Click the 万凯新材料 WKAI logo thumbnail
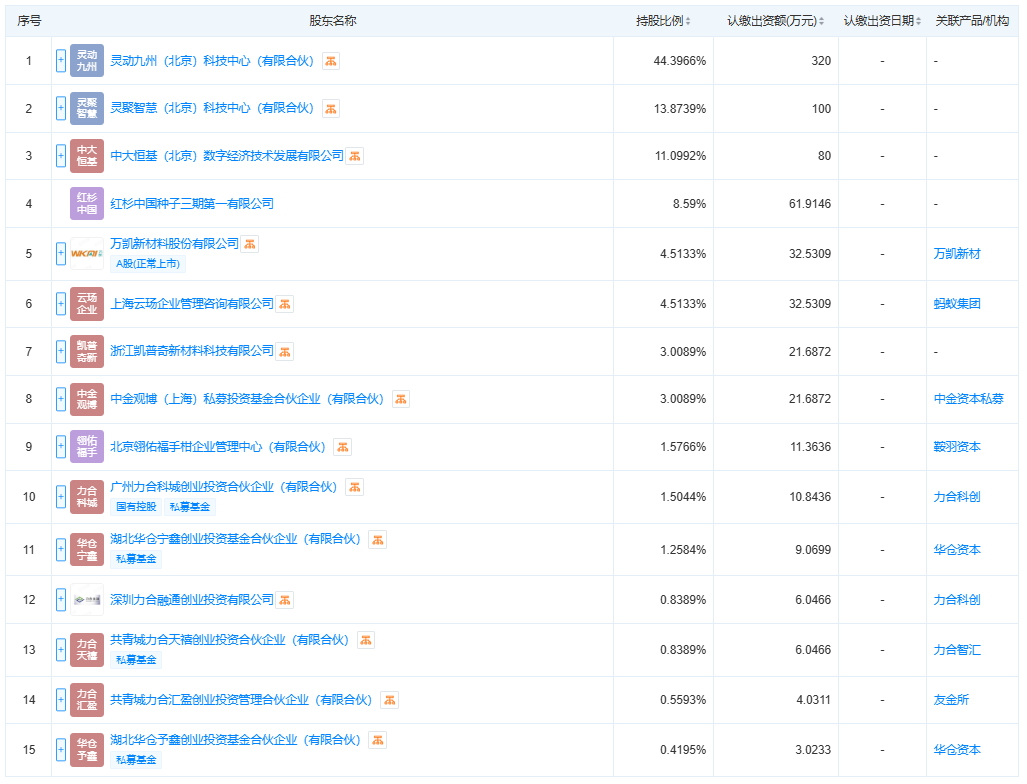1027x784 pixels. point(87,253)
